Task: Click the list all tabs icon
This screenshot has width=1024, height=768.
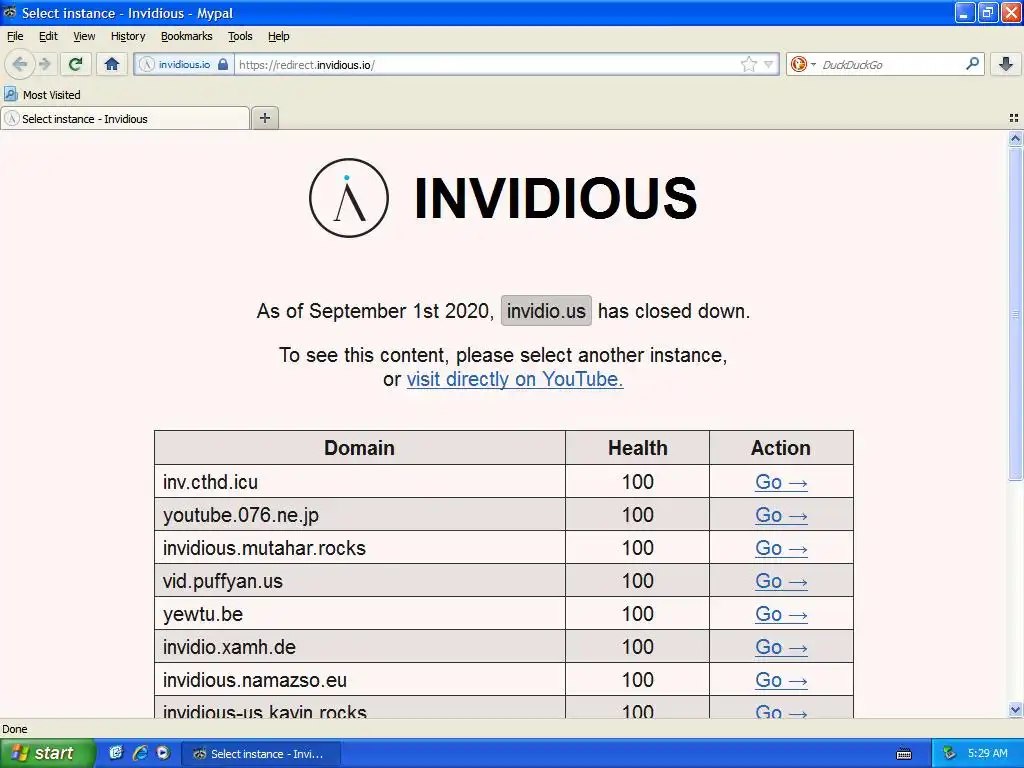Action: click(x=1014, y=118)
